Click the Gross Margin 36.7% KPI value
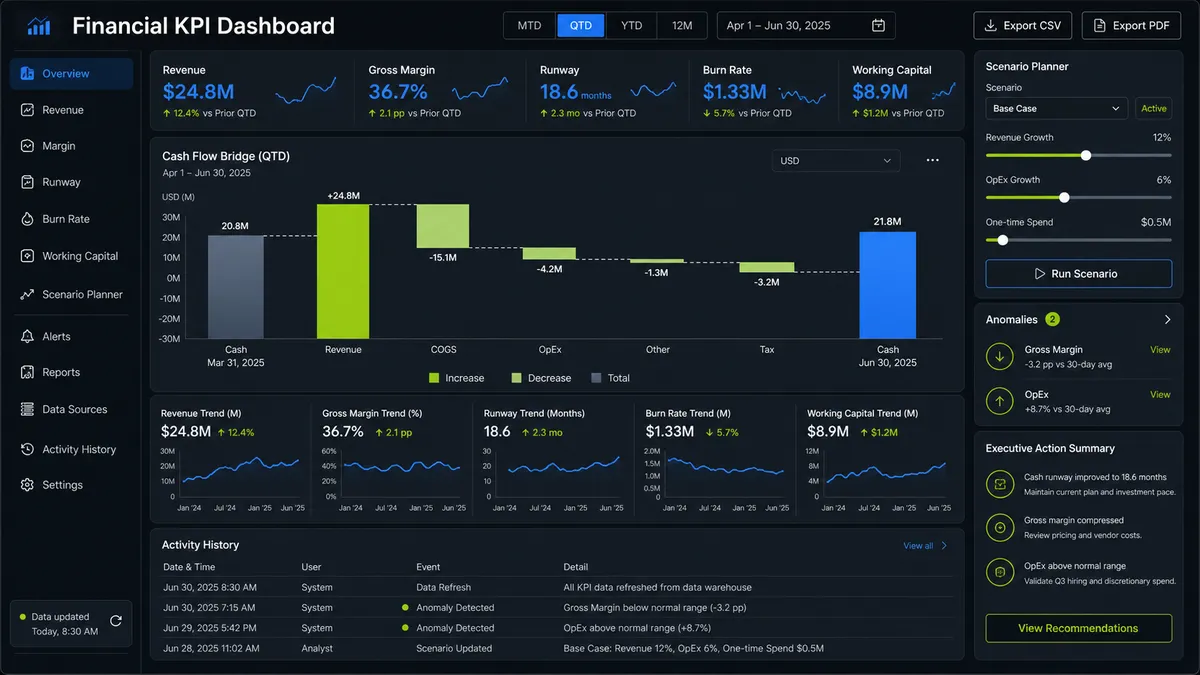 click(398, 92)
